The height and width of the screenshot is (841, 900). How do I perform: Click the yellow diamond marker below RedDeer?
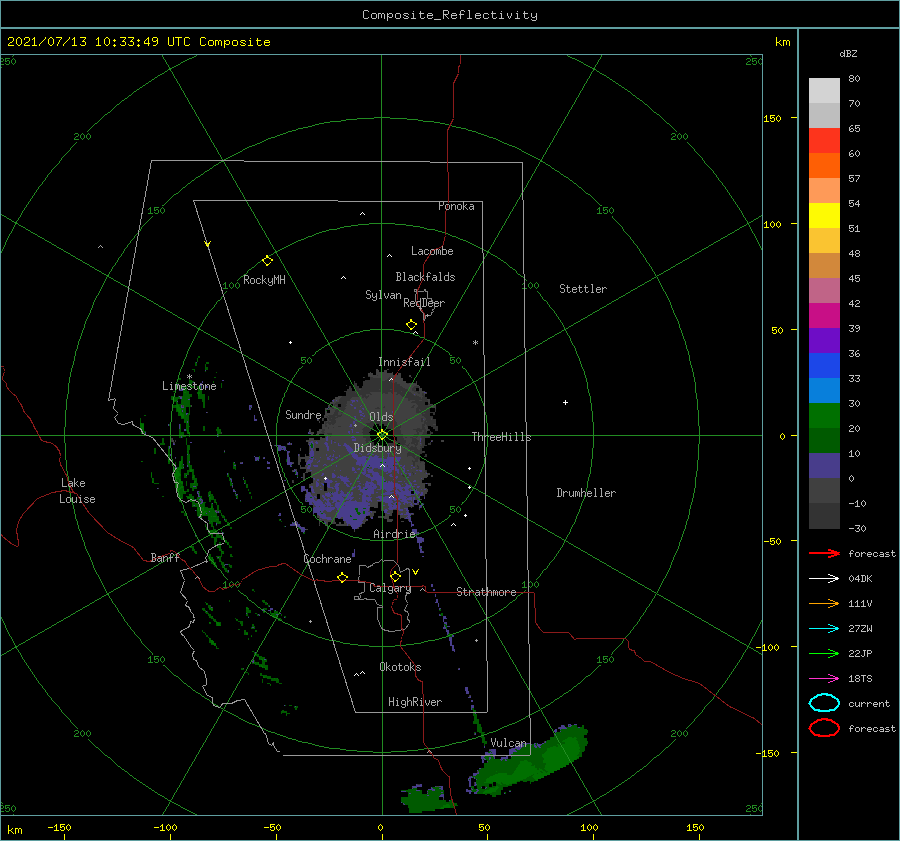(x=411, y=325)
